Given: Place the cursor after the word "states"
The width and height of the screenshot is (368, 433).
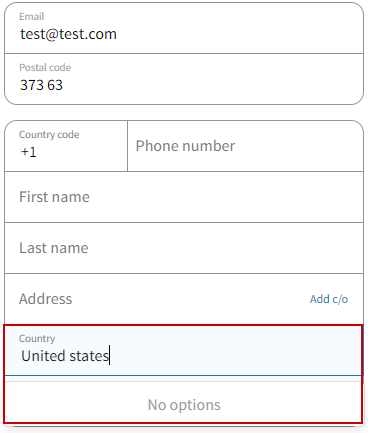Looking at the screenshot, I should click(109, 356).
